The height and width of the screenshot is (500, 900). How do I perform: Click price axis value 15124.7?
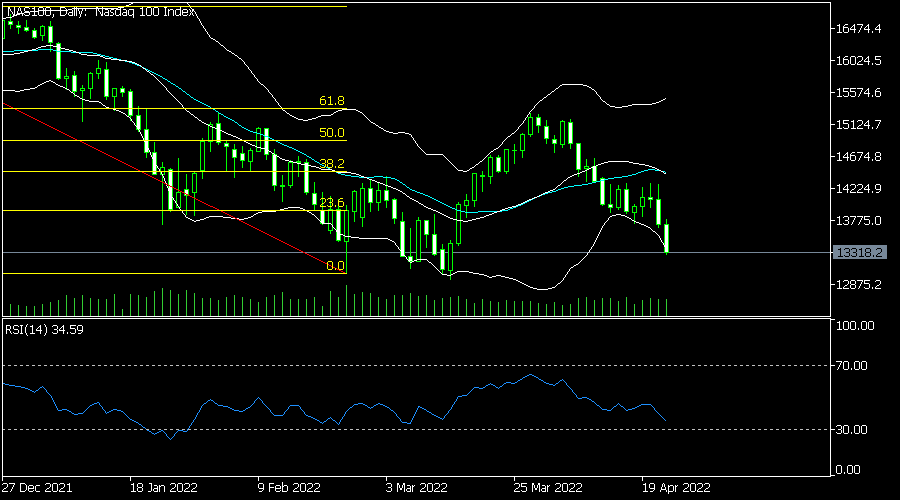(x=858, y=125)
